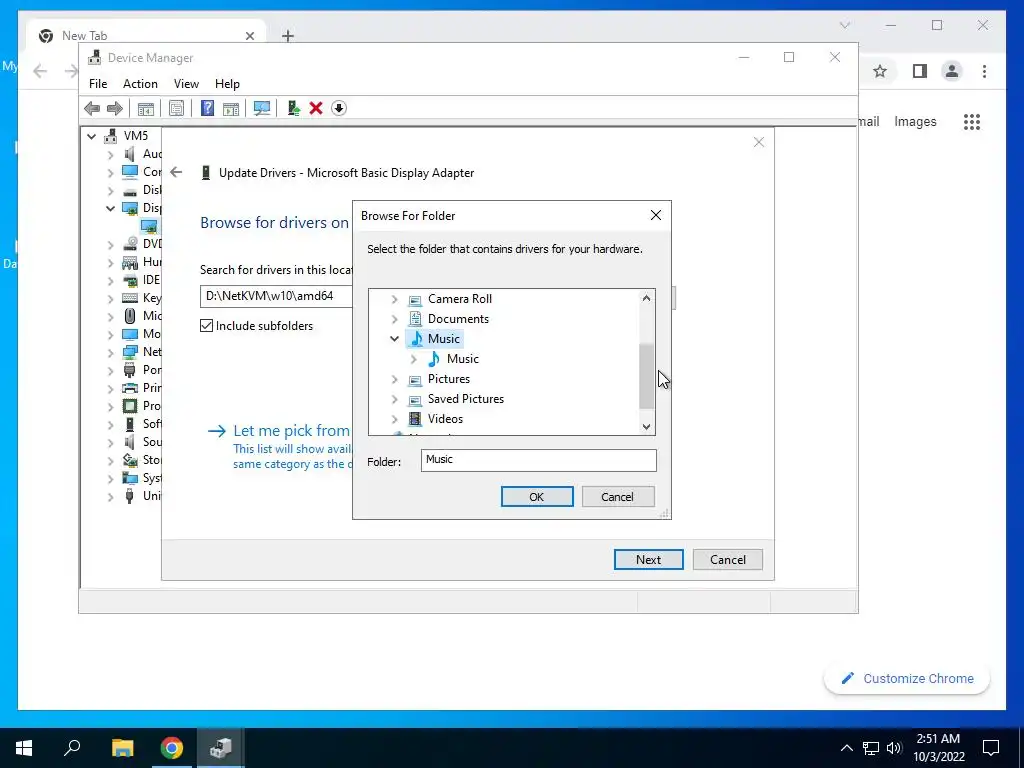Uncheck Include subfolders checkbox
This screenshot has width=1024, height=768.
point(206,326)
